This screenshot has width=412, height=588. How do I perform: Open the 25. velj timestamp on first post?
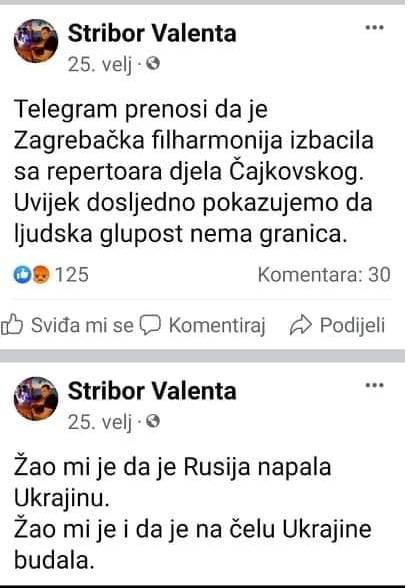(x=100, y=64)
